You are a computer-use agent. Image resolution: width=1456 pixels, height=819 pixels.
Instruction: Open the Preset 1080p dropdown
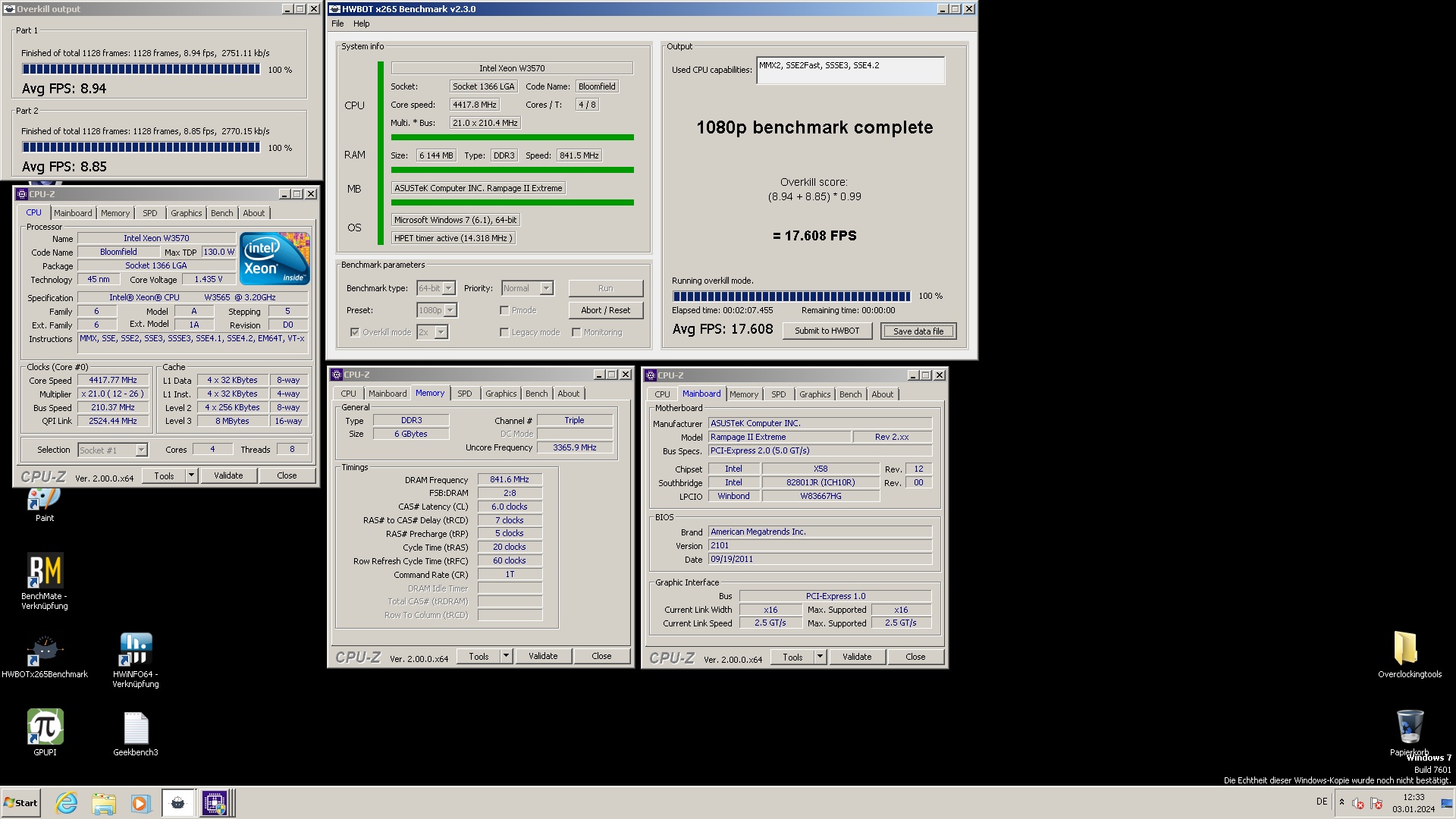click(x=437, y=310)
